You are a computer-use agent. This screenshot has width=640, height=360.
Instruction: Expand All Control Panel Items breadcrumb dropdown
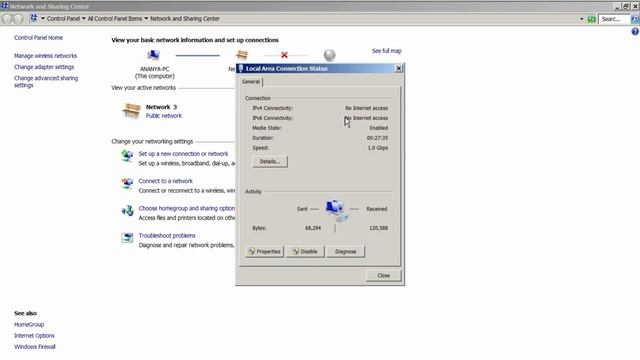click(146, 19)
